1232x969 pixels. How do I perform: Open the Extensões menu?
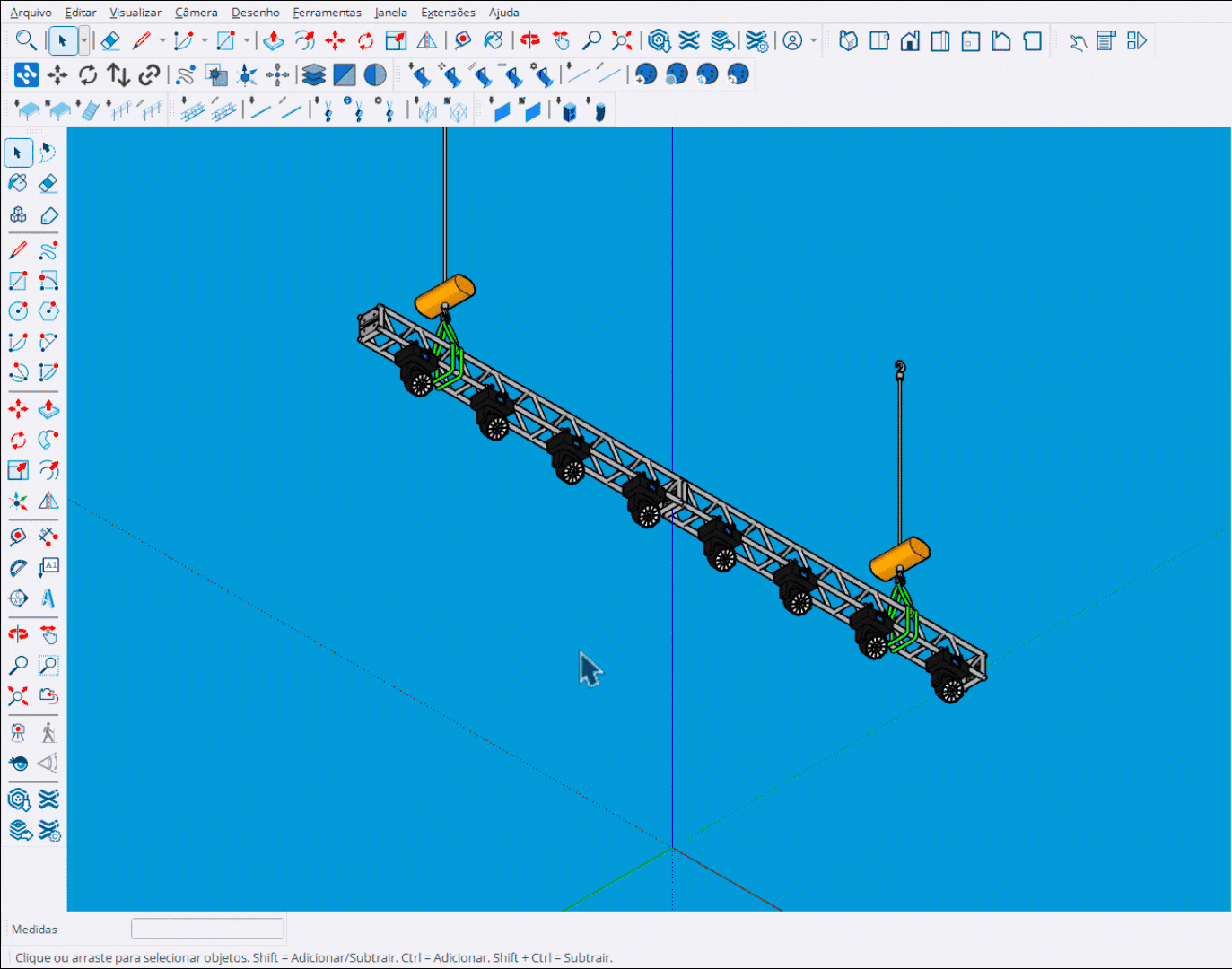click(448, 13)
